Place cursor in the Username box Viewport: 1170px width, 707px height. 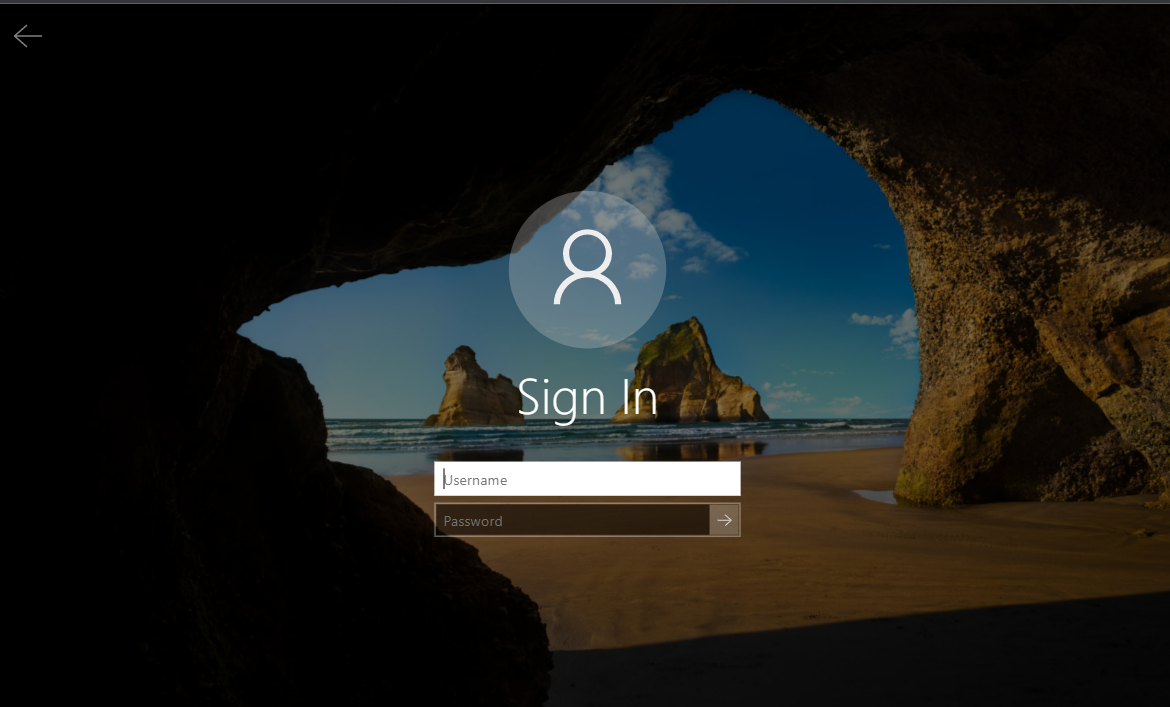point(587,479)
